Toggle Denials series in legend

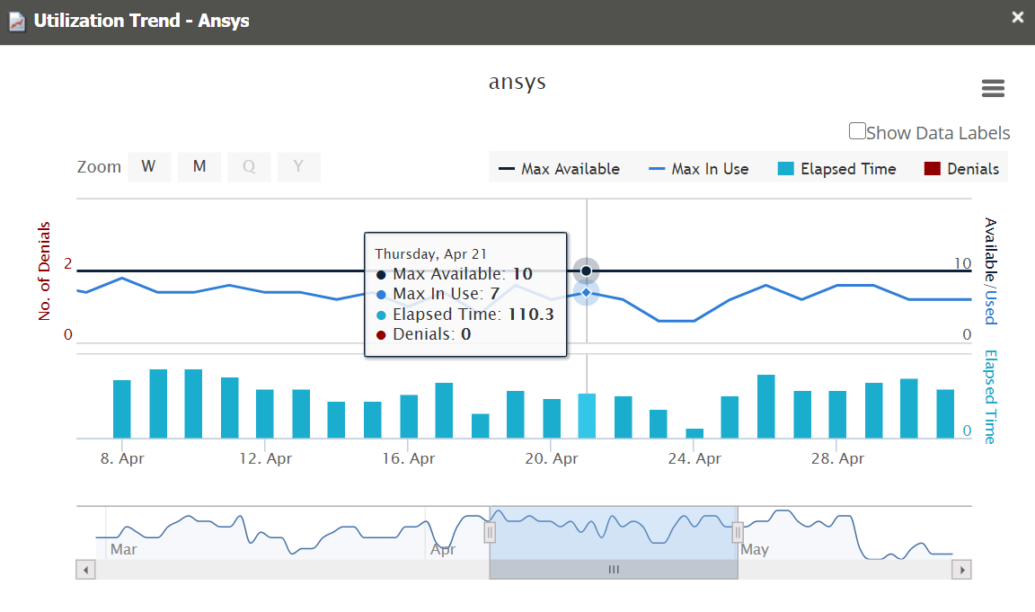[962, 169]
